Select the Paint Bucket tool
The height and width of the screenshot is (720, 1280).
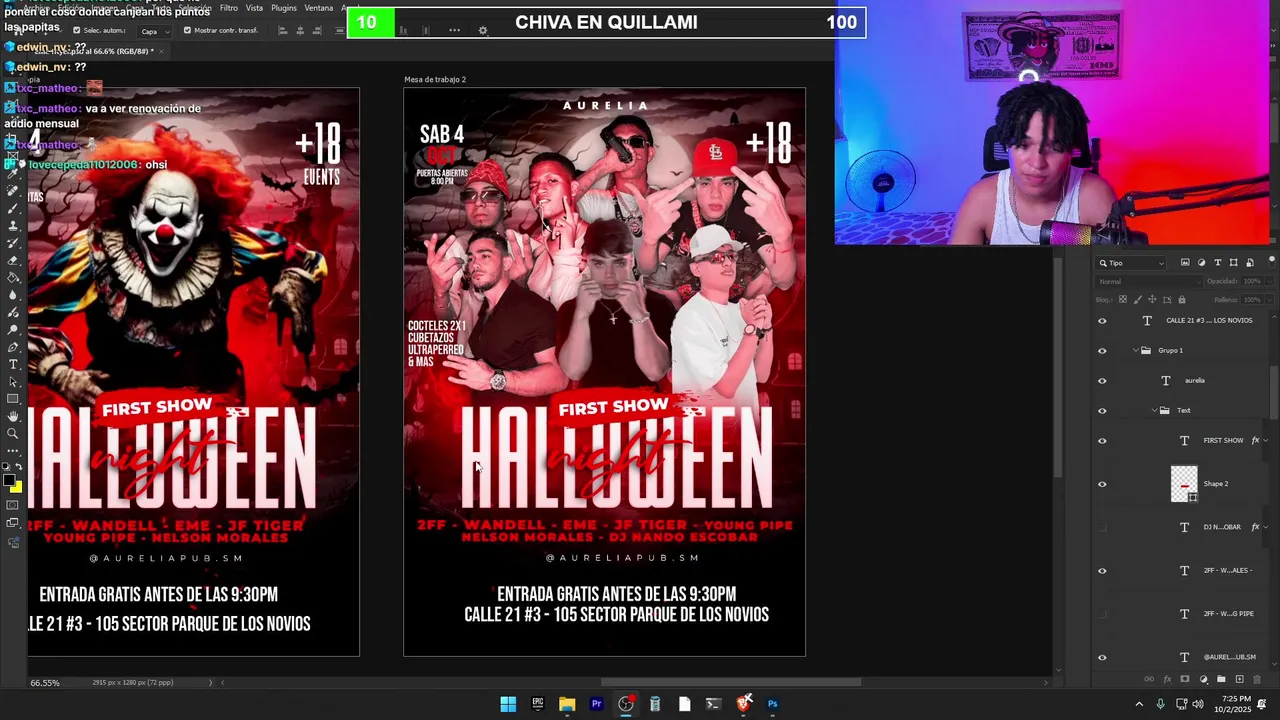13,277
